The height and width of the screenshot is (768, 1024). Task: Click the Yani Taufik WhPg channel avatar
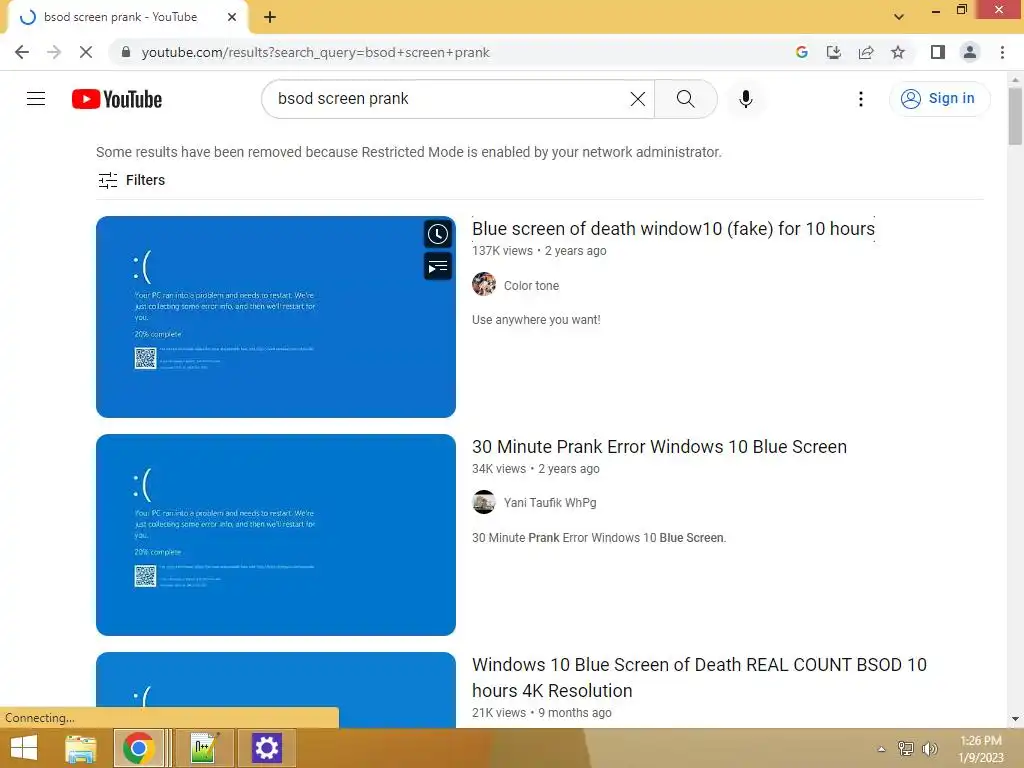pos(484,502)
